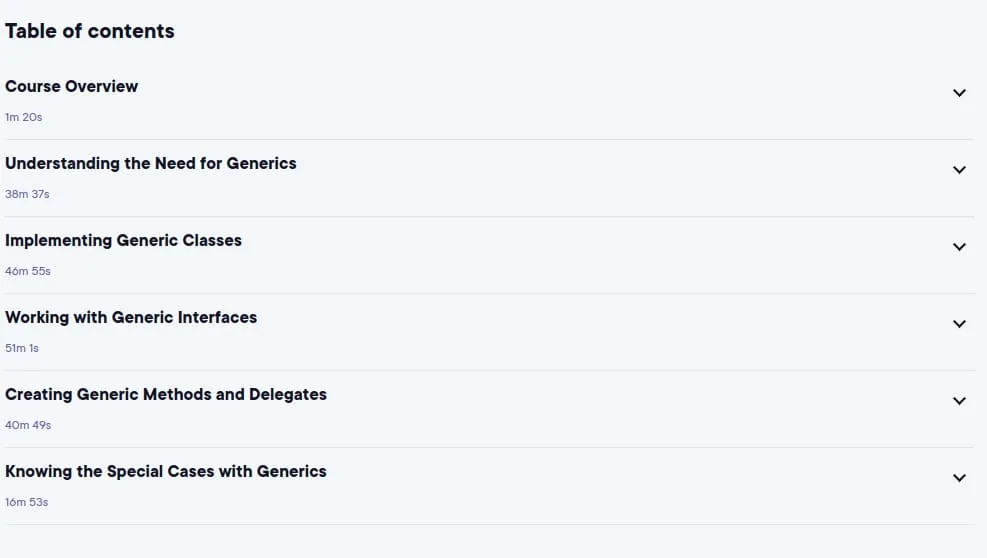Expand Creating Generic Methods and Delegates chevron
This screenshot has height=558, width=987.
pyautogui.click(x=959, y=401)
